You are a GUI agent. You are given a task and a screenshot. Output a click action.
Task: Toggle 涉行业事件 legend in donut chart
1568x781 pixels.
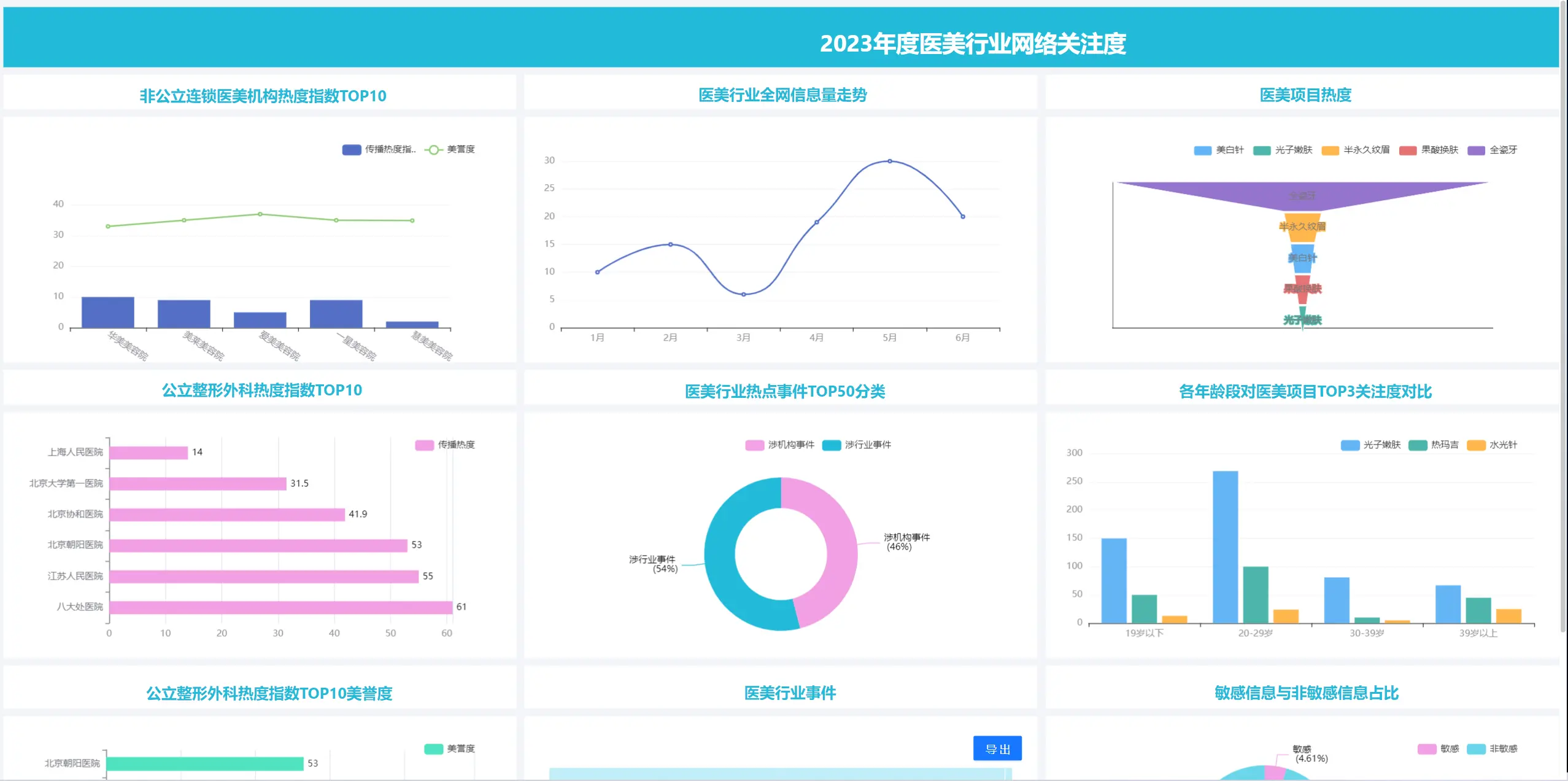point(831,445)
